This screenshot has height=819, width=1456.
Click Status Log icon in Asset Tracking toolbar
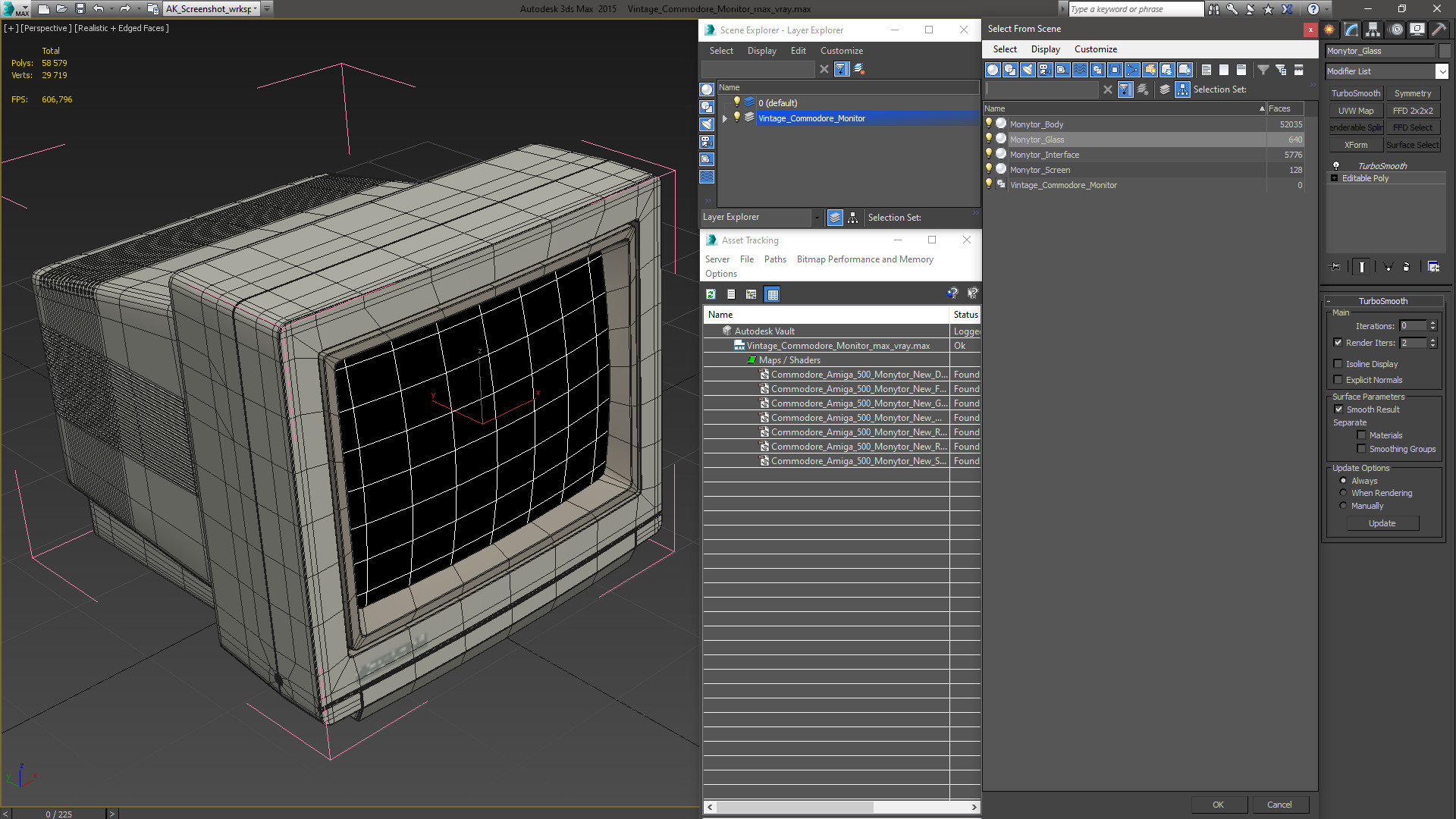[x=731, y=294]
